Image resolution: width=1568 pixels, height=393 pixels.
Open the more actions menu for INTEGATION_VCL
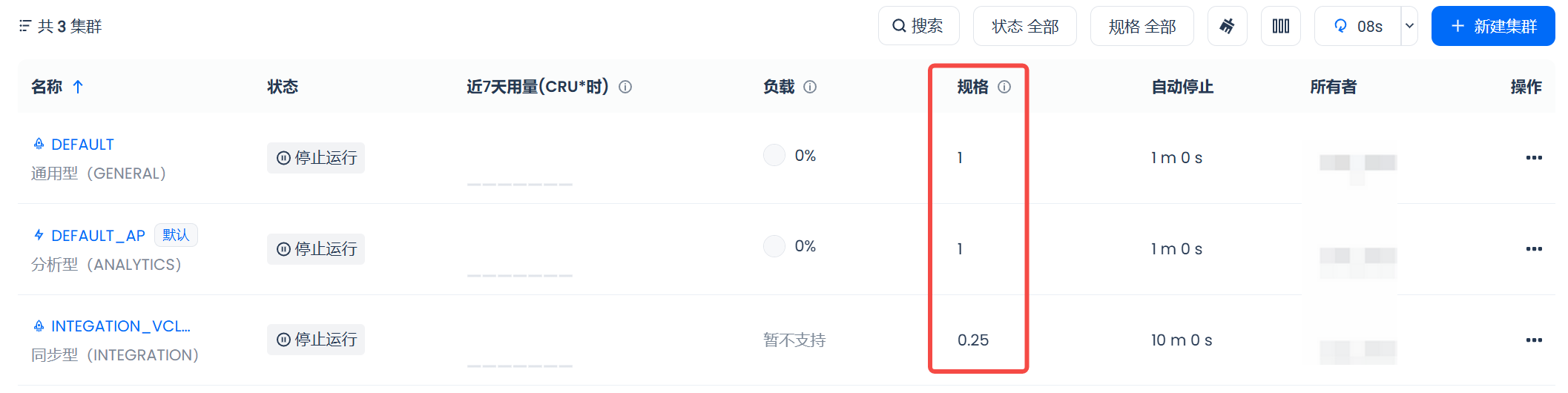pos(1534,340)
